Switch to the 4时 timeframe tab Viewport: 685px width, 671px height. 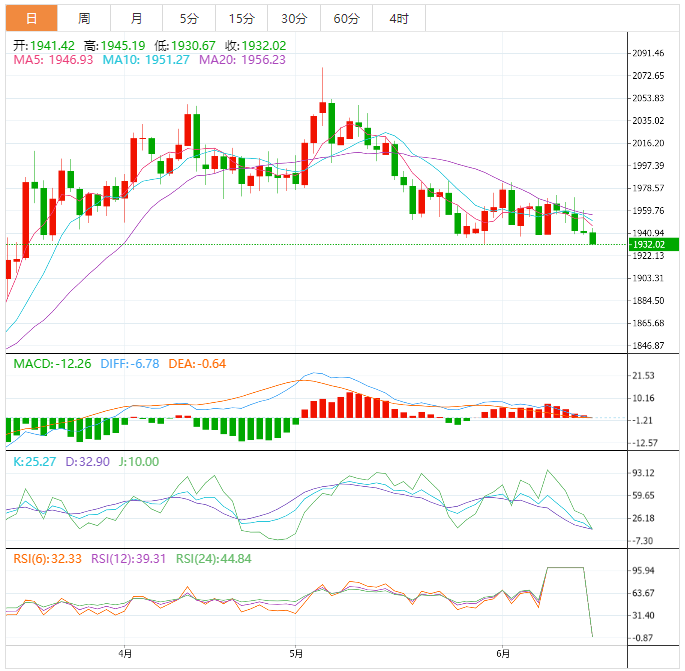tap(398, 18)
